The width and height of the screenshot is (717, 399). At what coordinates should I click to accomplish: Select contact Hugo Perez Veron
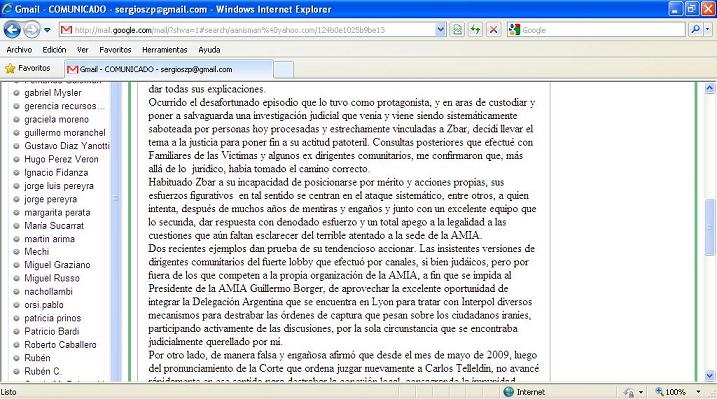click(61, 159)
